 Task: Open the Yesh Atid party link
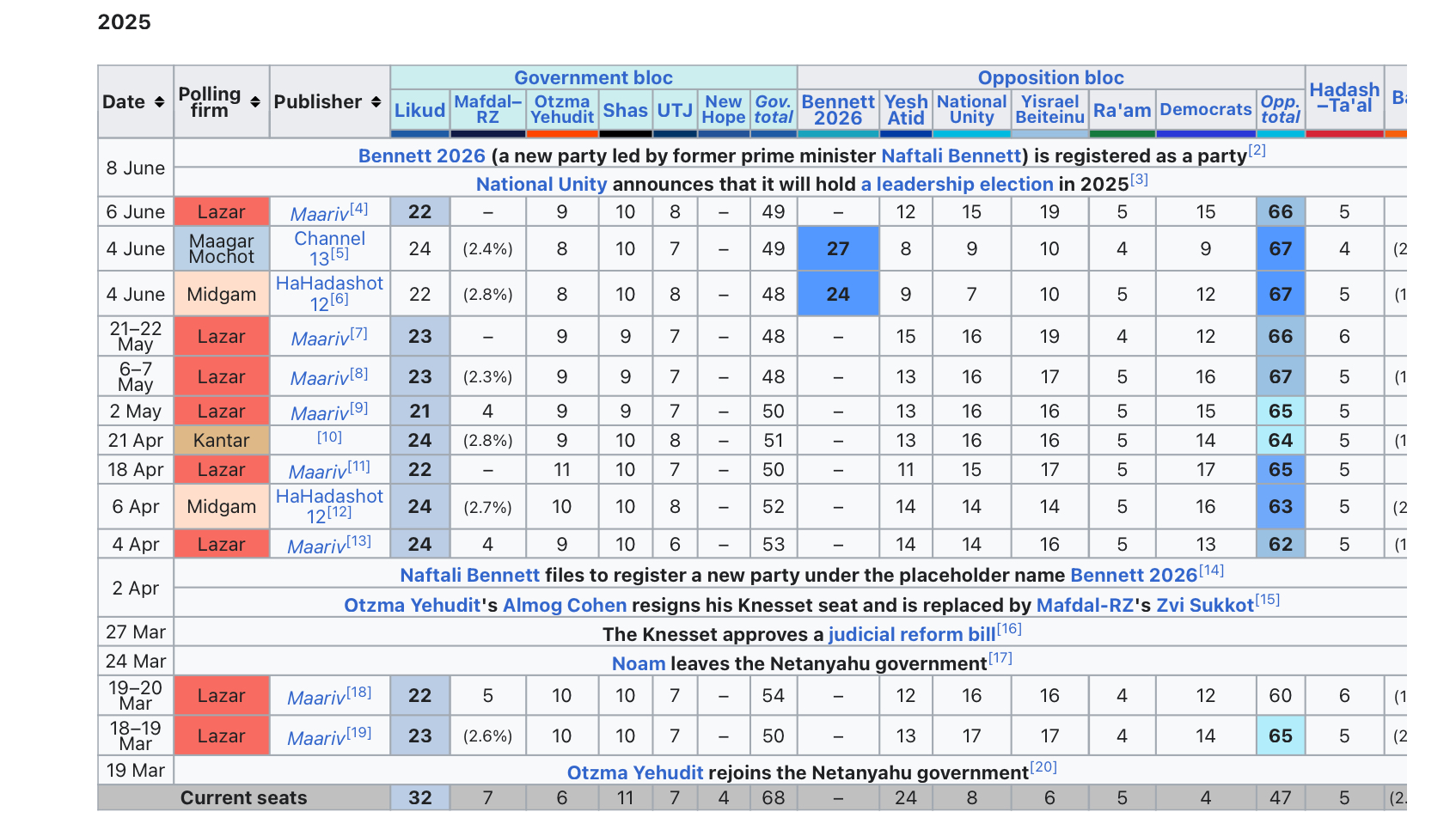pos(906,110)
